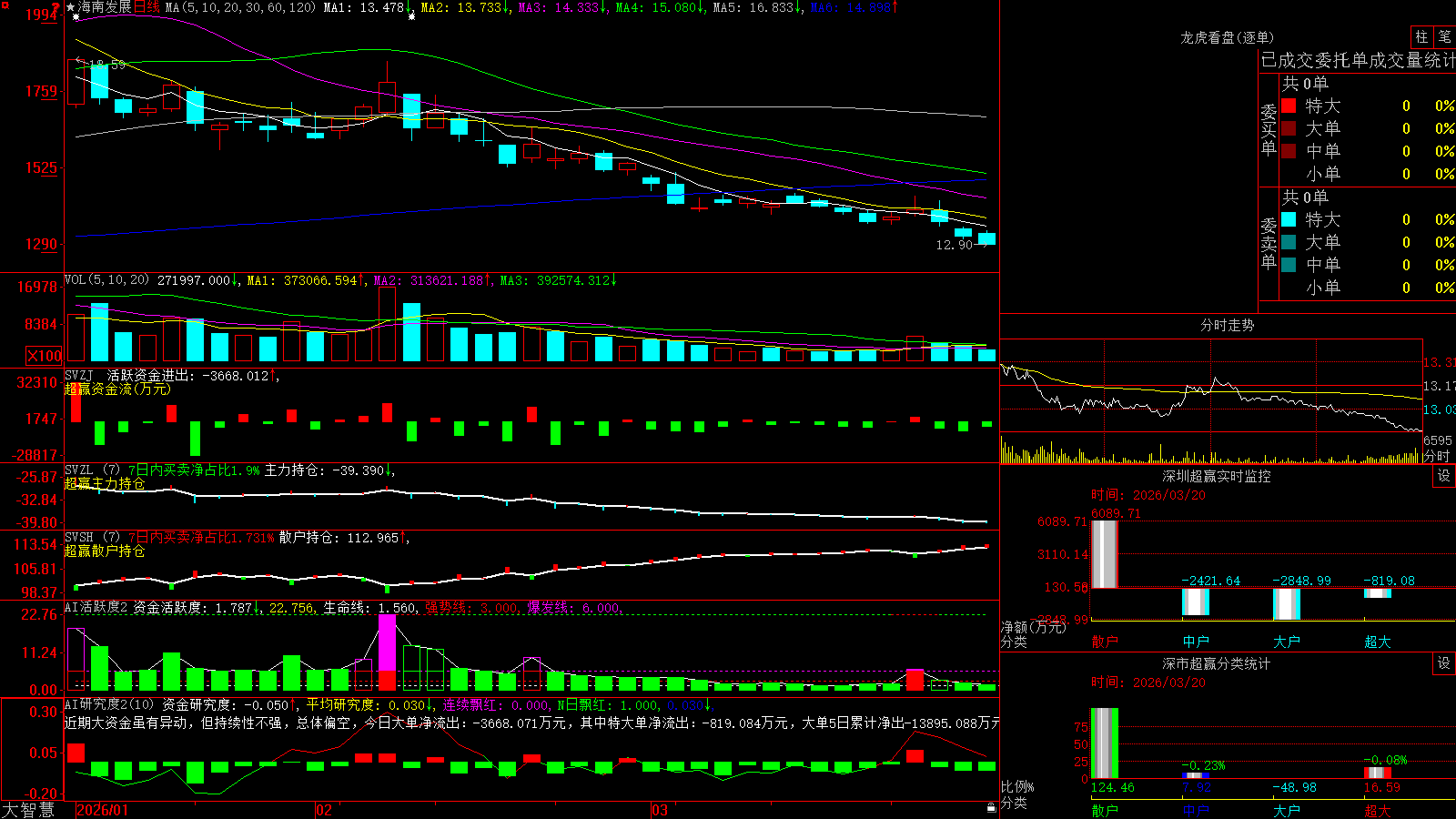Open the MA(5,10,20,30,60,120) indicator parameters
The width and height of the screenshot is (1456, 819).
(240, 7)
